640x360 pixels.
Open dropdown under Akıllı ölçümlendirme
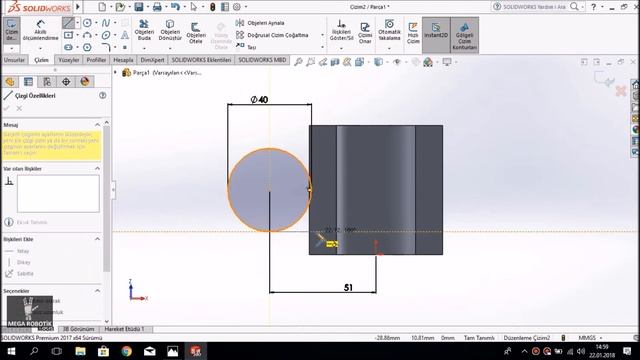40,49
